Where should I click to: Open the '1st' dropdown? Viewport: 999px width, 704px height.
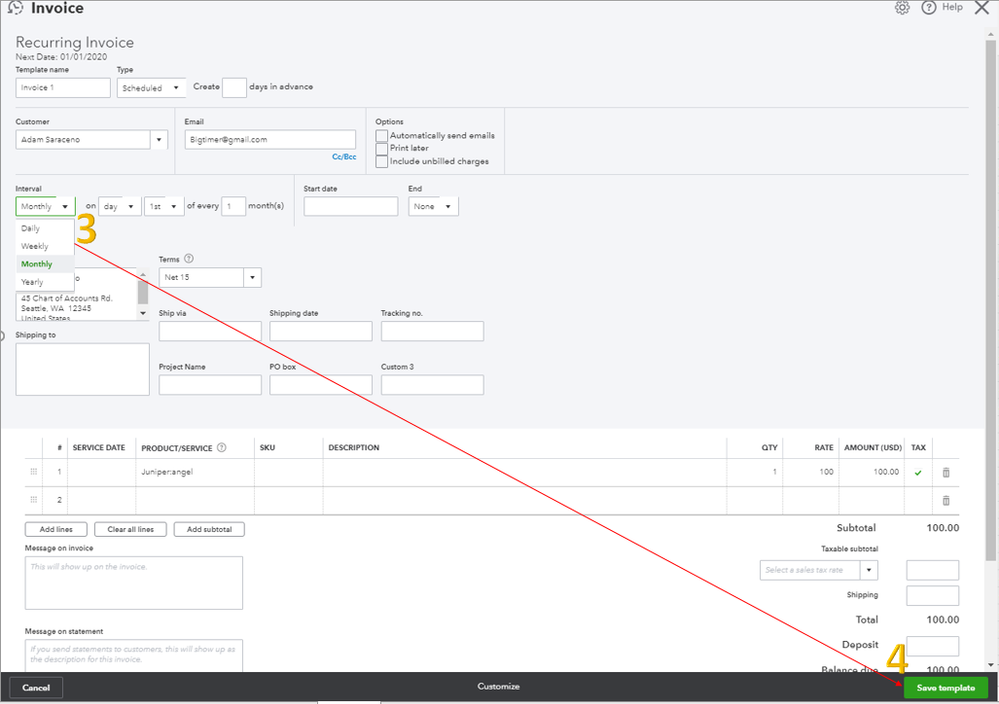point(164,206)
